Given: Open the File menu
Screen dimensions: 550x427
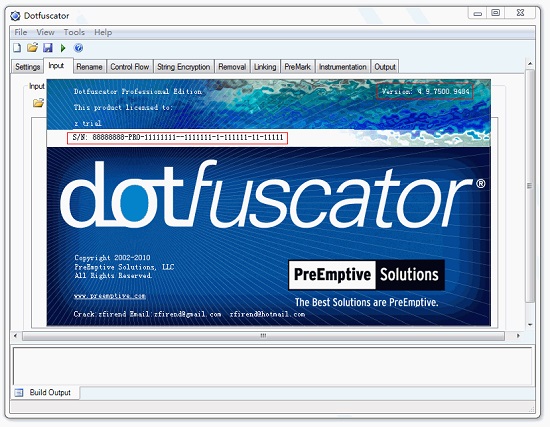Looking at the screenshot, I should pyautogui.click(x=21, y=32).
